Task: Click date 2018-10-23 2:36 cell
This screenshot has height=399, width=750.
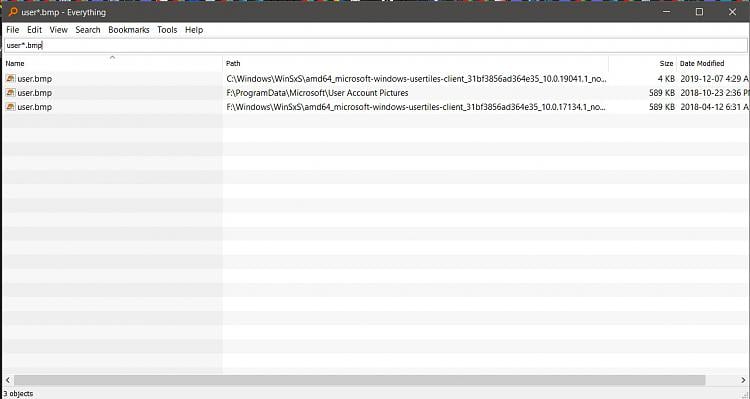Action: 714,93
